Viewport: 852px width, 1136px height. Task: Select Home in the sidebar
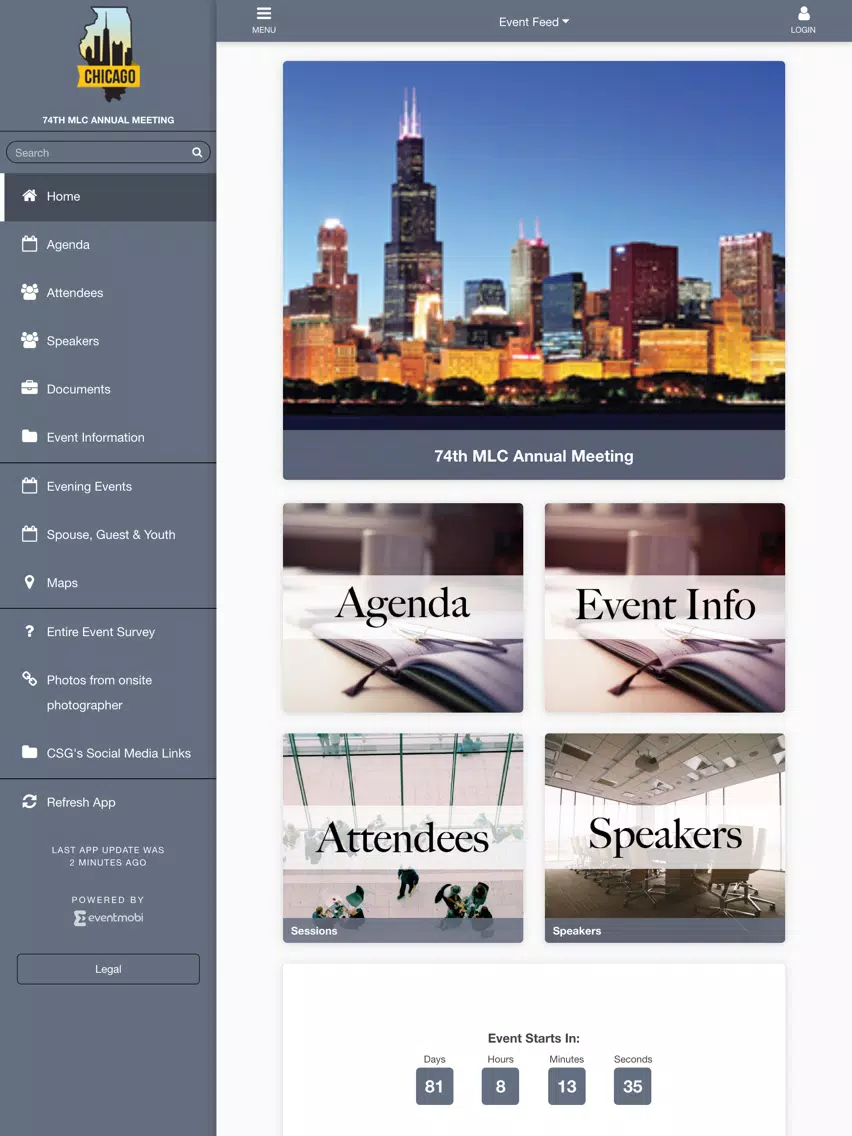point(108,196)
